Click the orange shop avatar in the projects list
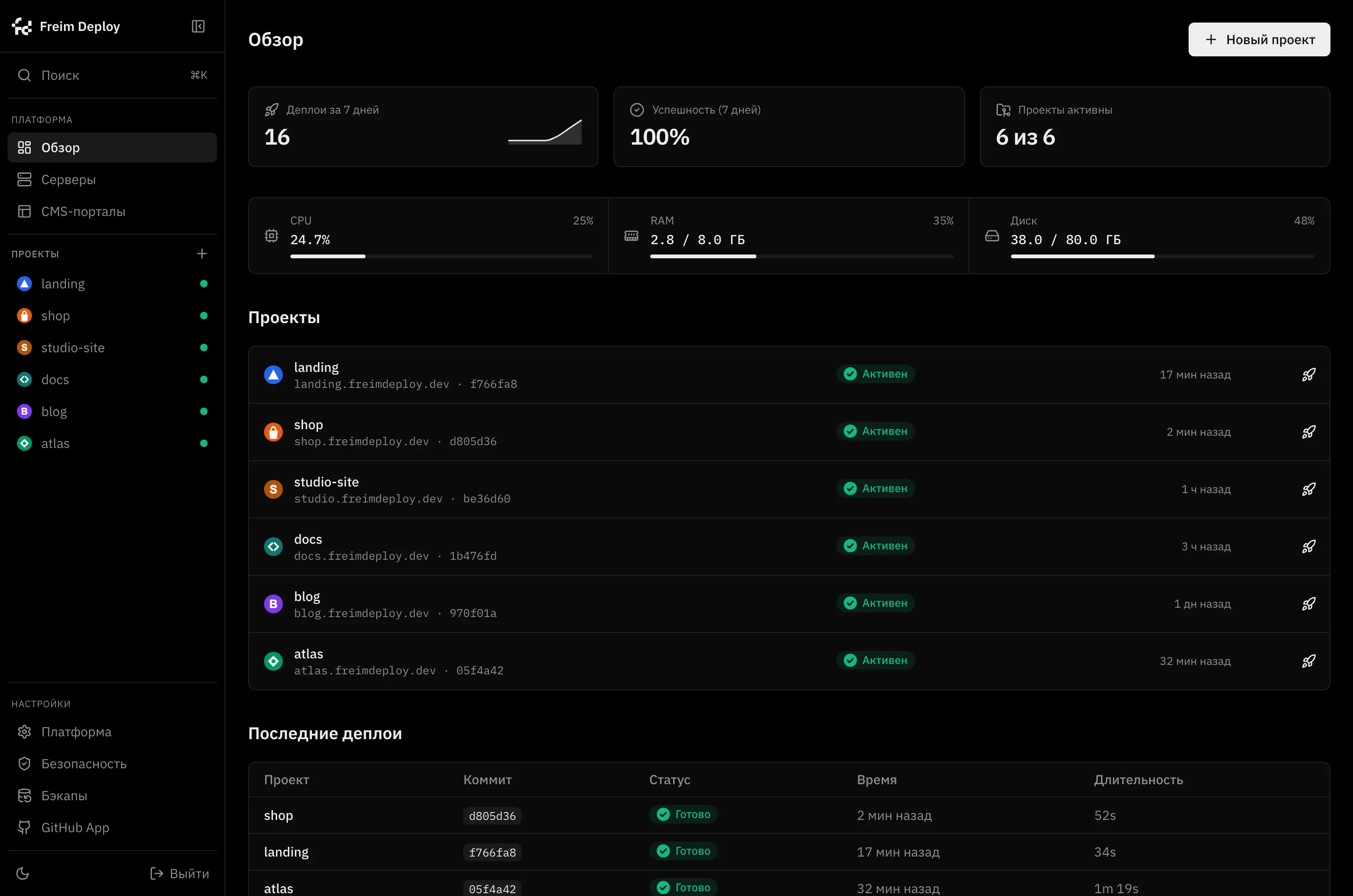This screenshot has height=896, width=1353. [x=273, y=432]
